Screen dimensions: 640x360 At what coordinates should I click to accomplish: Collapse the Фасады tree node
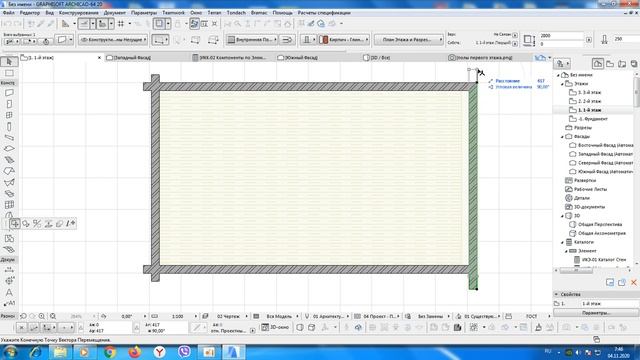click(562, 137)
